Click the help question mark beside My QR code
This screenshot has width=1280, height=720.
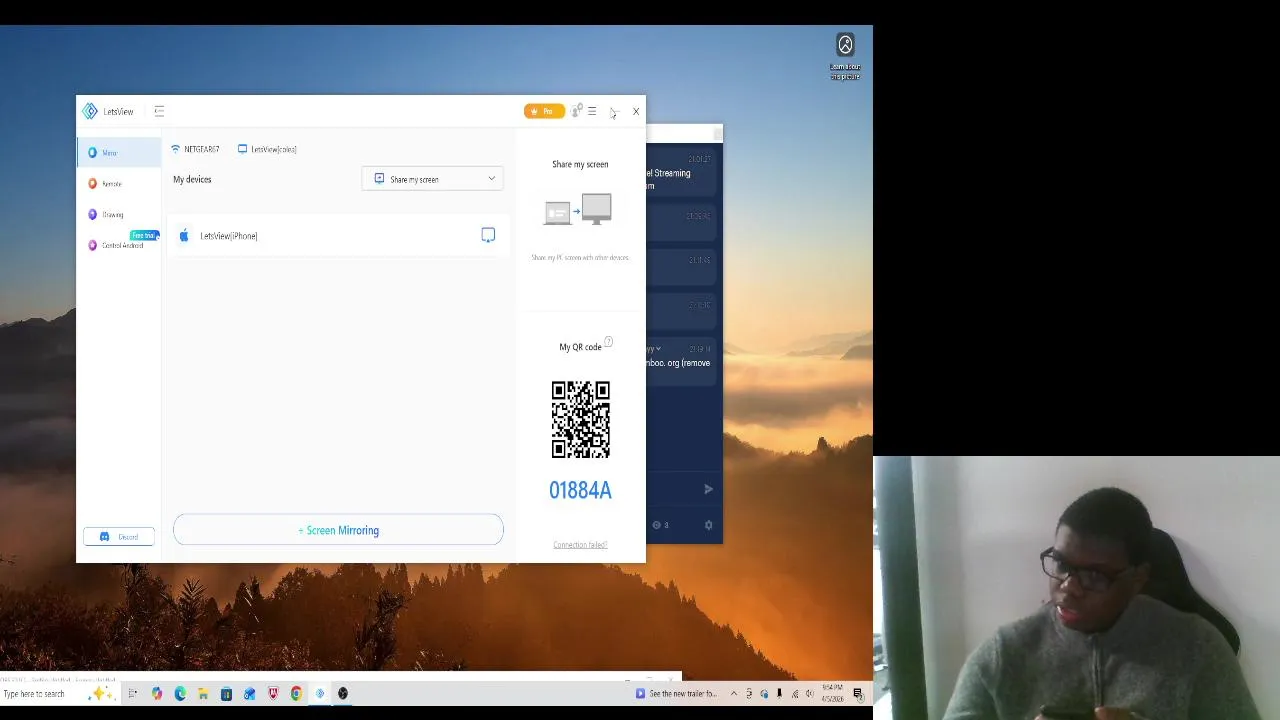coord(608,342)
